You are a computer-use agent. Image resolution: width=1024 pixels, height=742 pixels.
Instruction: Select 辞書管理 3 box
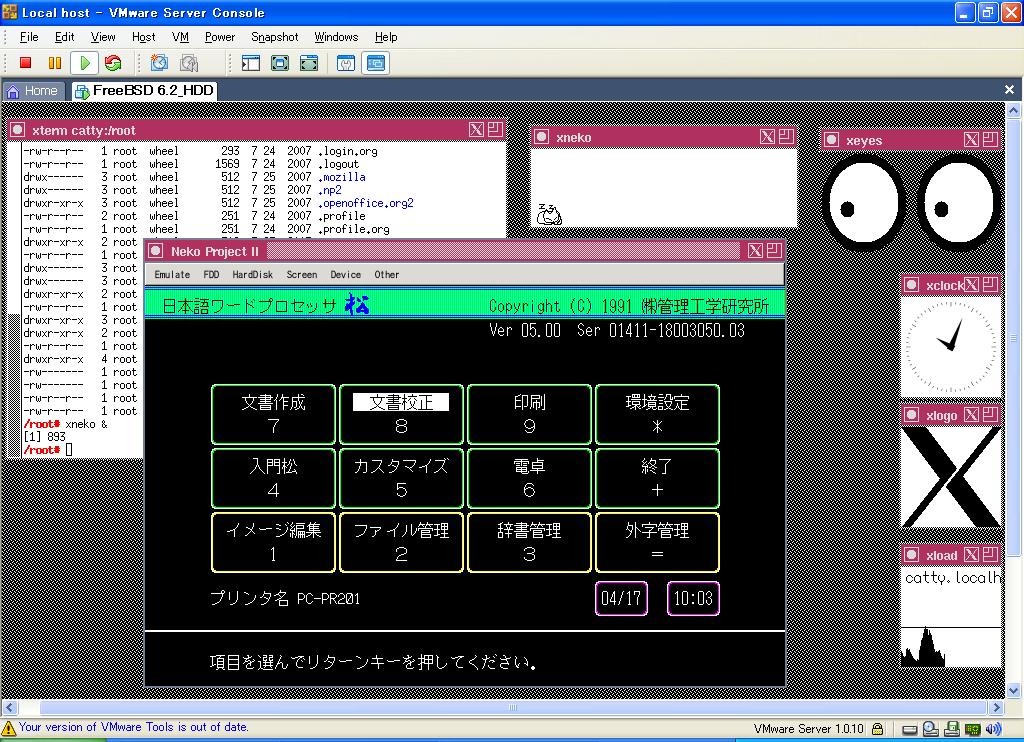pyautogui.click(x=529, y=542)
